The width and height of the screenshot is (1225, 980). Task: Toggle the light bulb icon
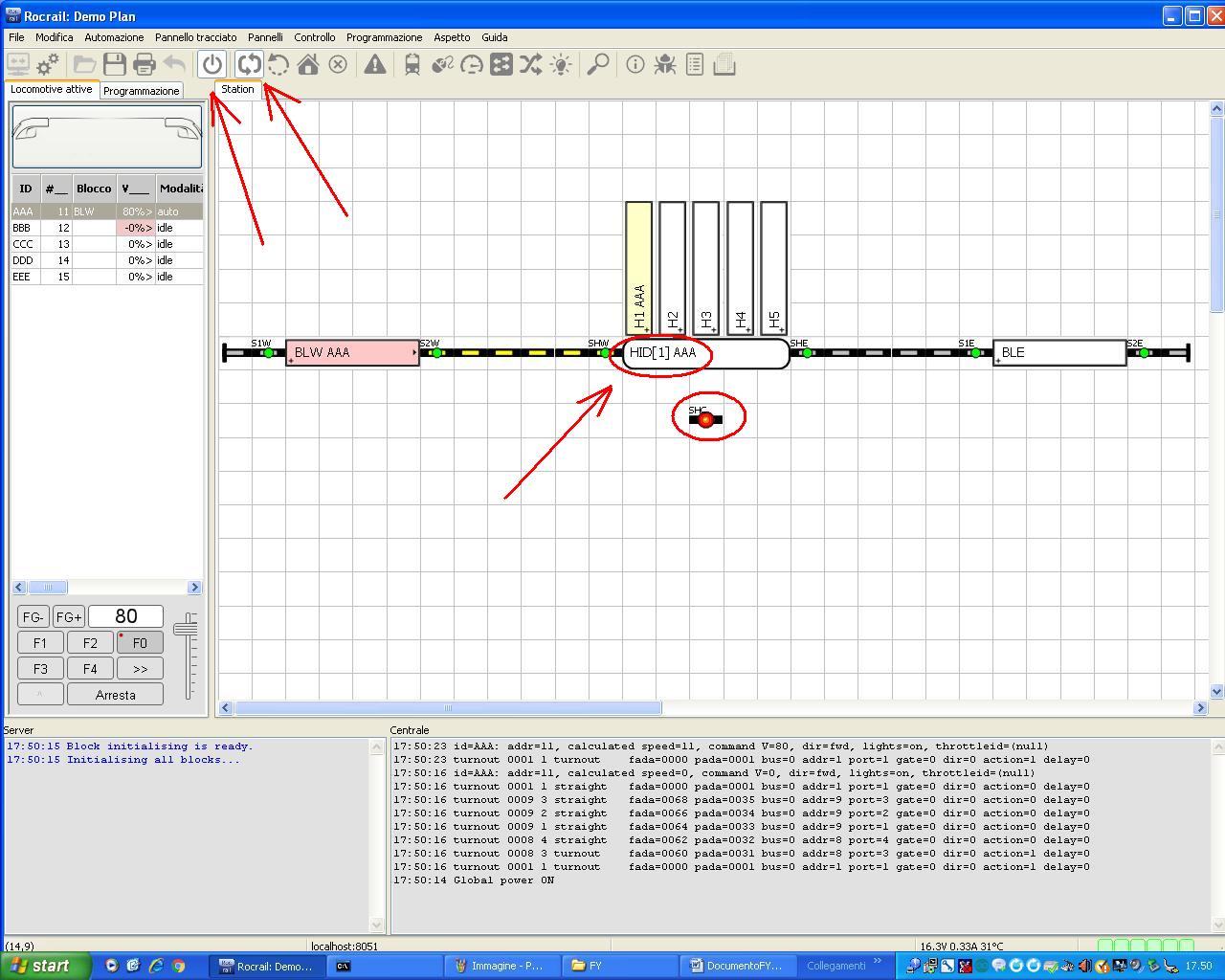[561, 65]
